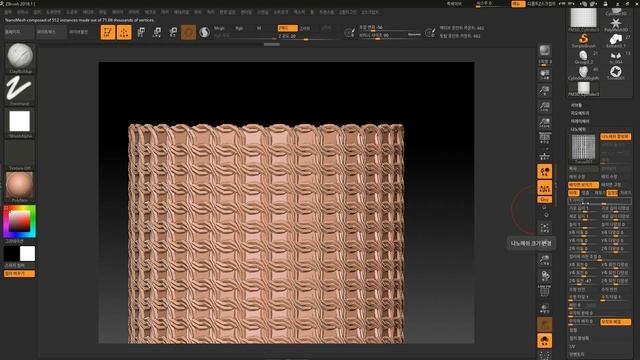Select the Draw mode button
Image resolution: width=640 pixels, height=360 pixels.
pyautogui.click(x=124, y=32)
